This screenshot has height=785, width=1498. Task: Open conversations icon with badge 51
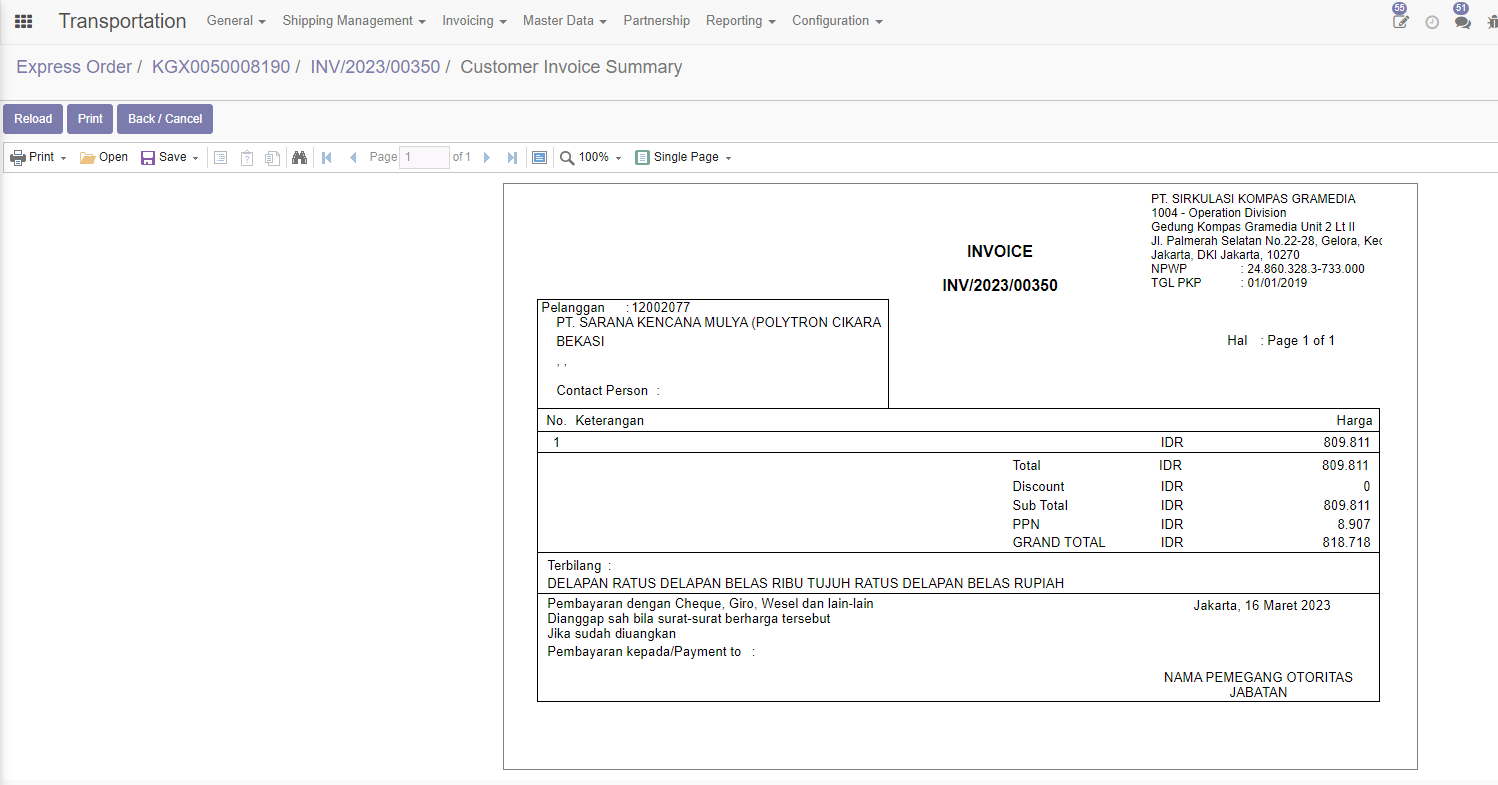click(1462, 22)
